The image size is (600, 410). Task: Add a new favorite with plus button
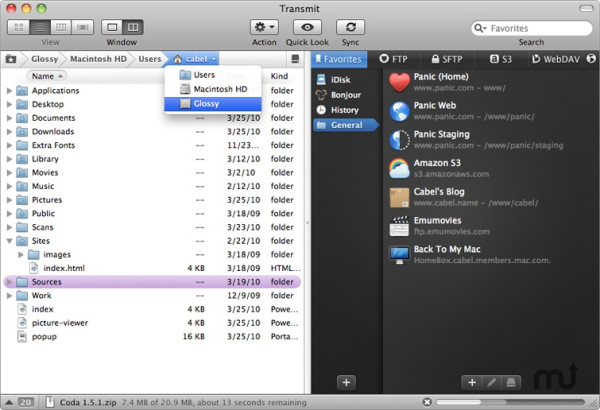(x=471, y=382)
